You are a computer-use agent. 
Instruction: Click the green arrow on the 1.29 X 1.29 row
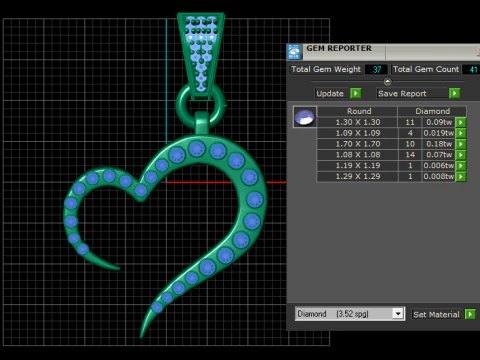click(461, 176)
